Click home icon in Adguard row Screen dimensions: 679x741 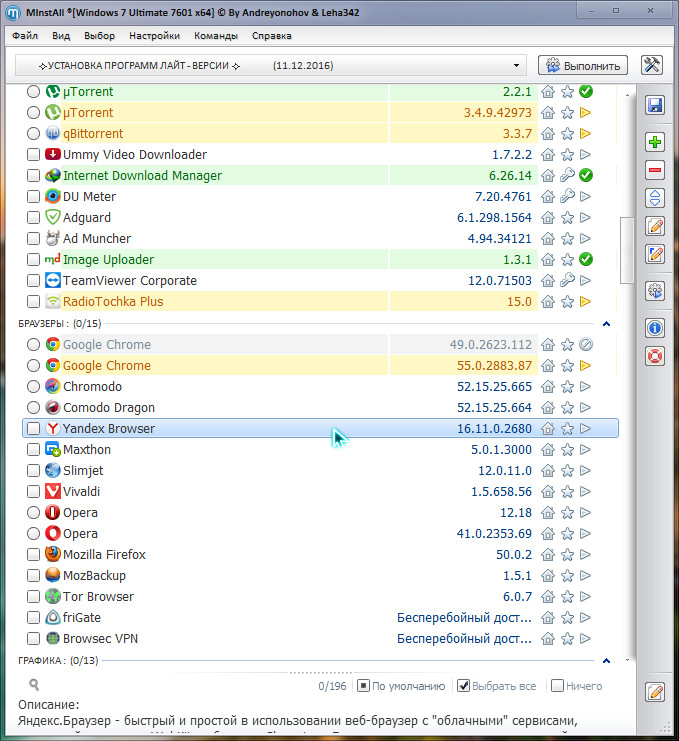[548, 217]
